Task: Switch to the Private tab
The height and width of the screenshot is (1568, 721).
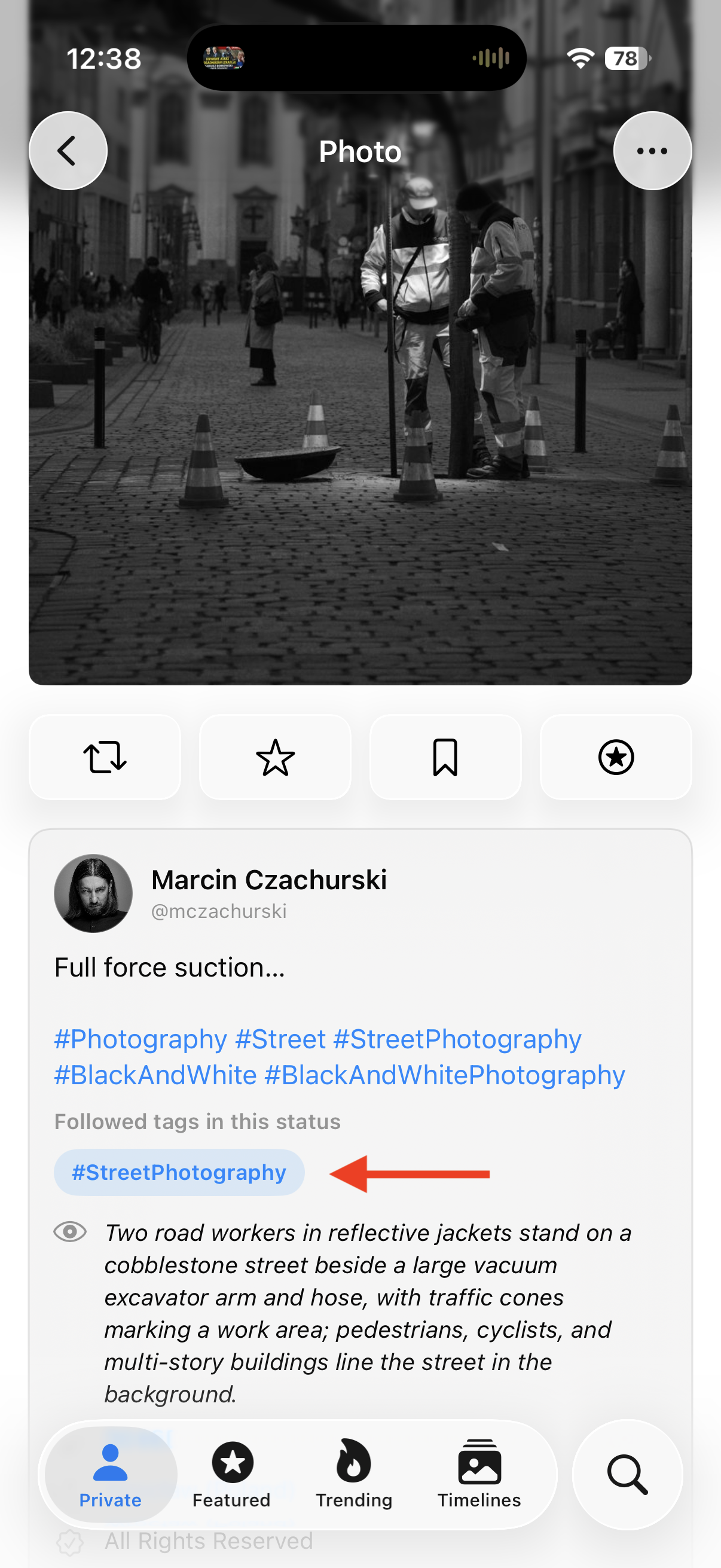Action: (111, 1474)
